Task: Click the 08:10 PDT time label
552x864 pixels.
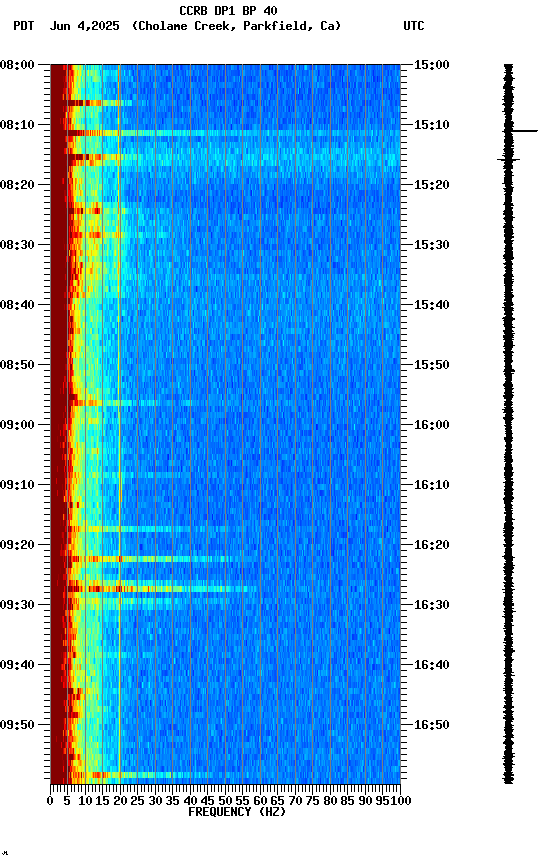Action: point(17,125)
